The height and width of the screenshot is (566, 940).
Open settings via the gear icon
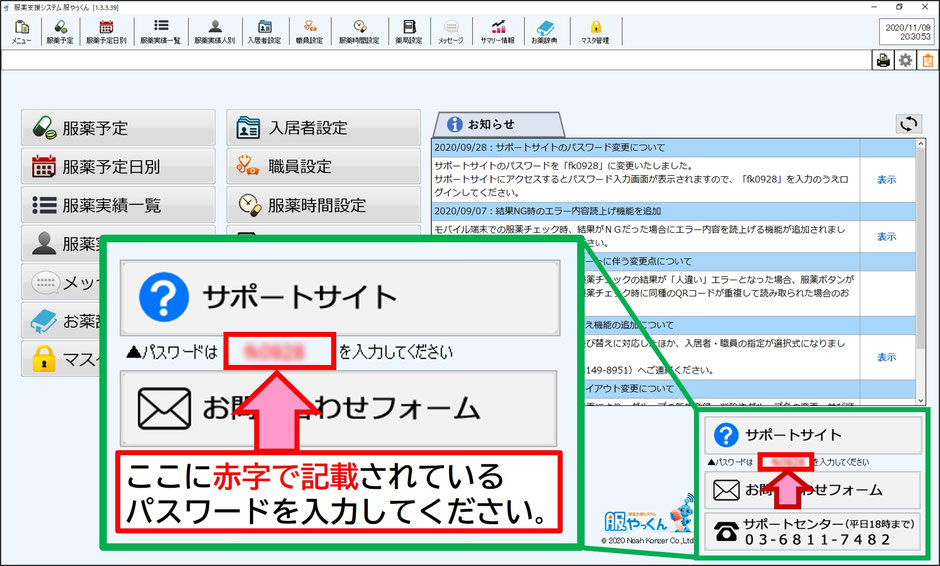[x=905, y=60]
